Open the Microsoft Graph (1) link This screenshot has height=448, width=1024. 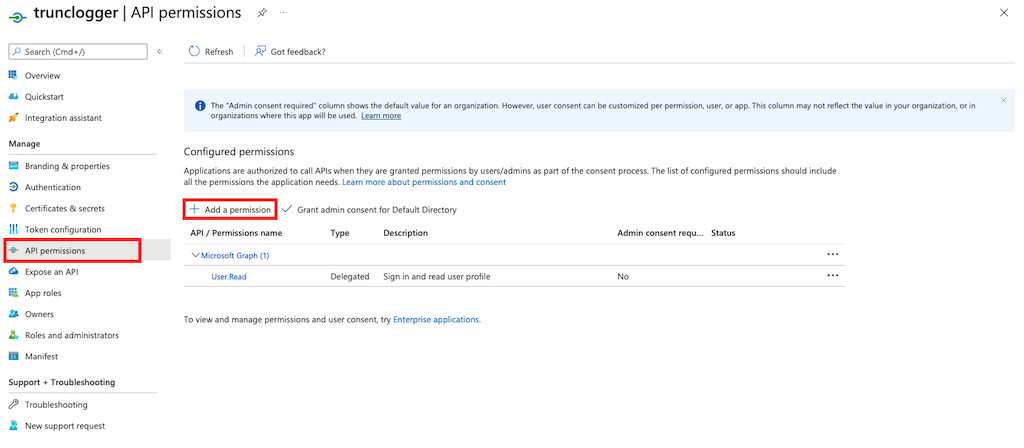point(235,255)
